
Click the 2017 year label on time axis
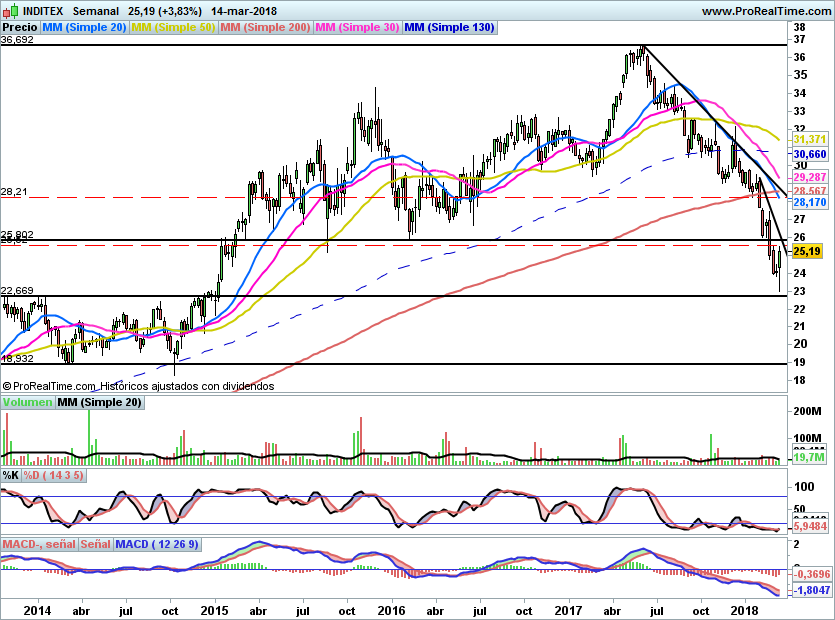[568, 610]
